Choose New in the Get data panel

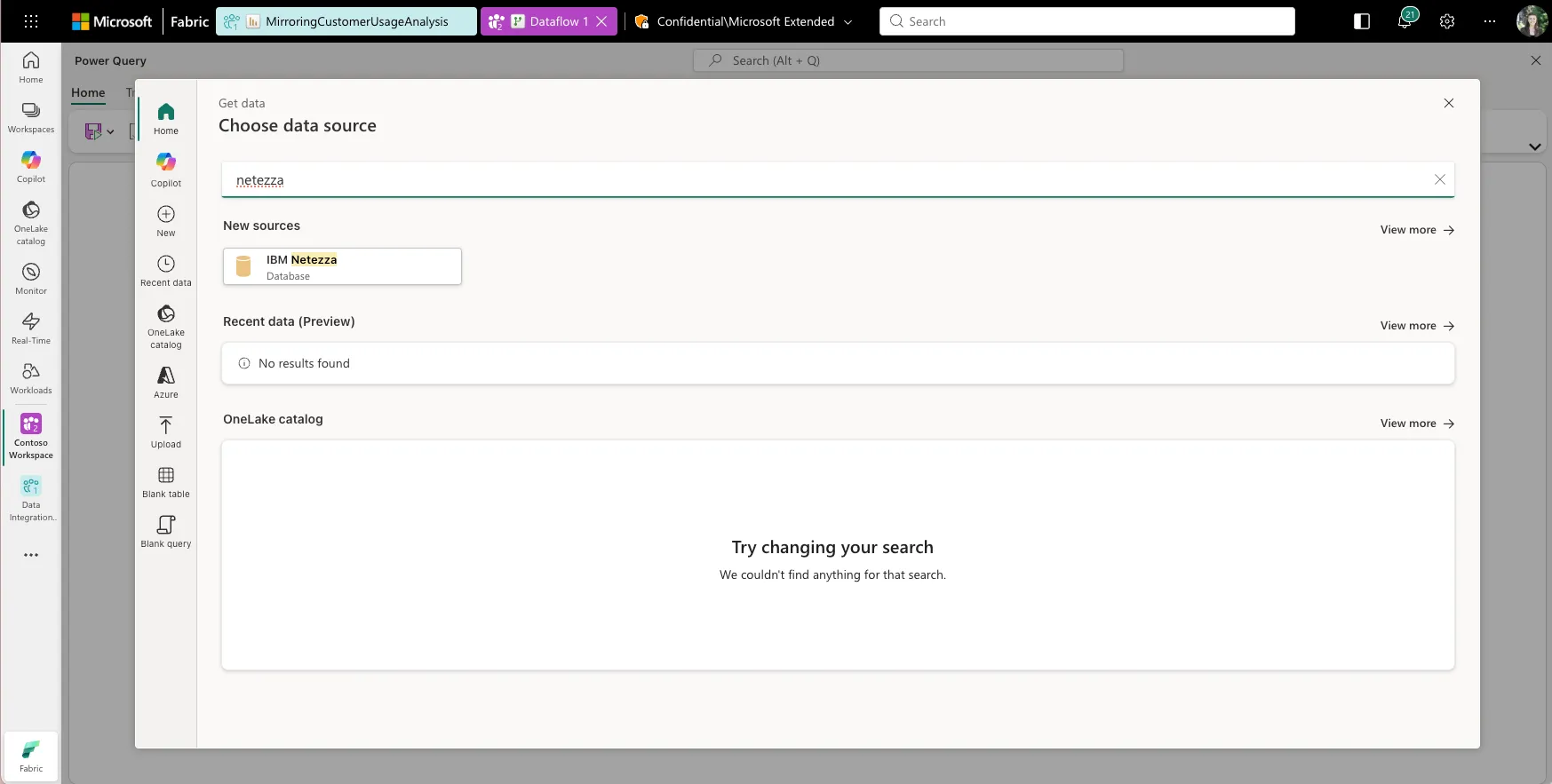click(x=166, y=221)
